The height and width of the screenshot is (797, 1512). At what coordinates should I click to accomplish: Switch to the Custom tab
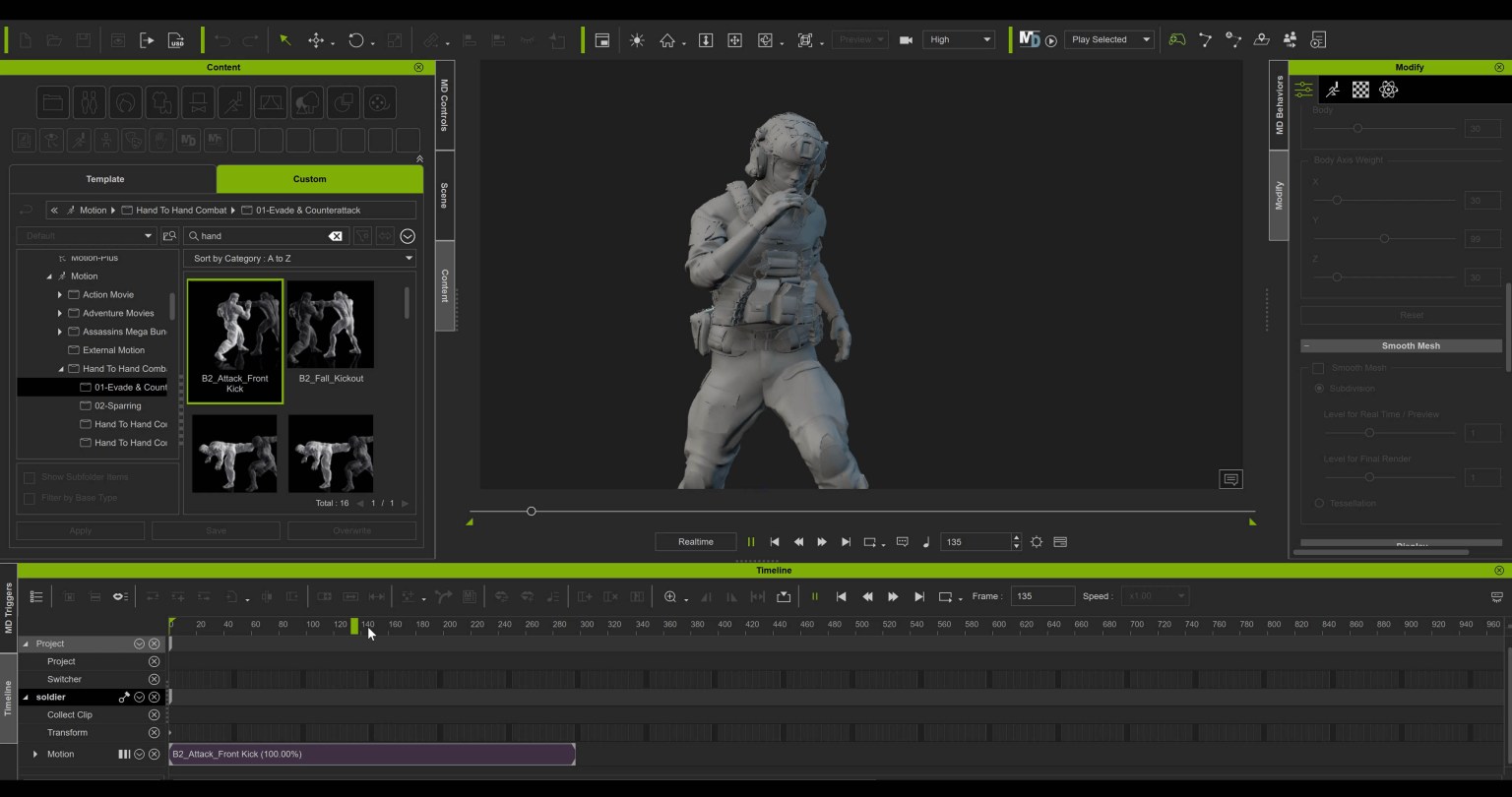[309, 179]
